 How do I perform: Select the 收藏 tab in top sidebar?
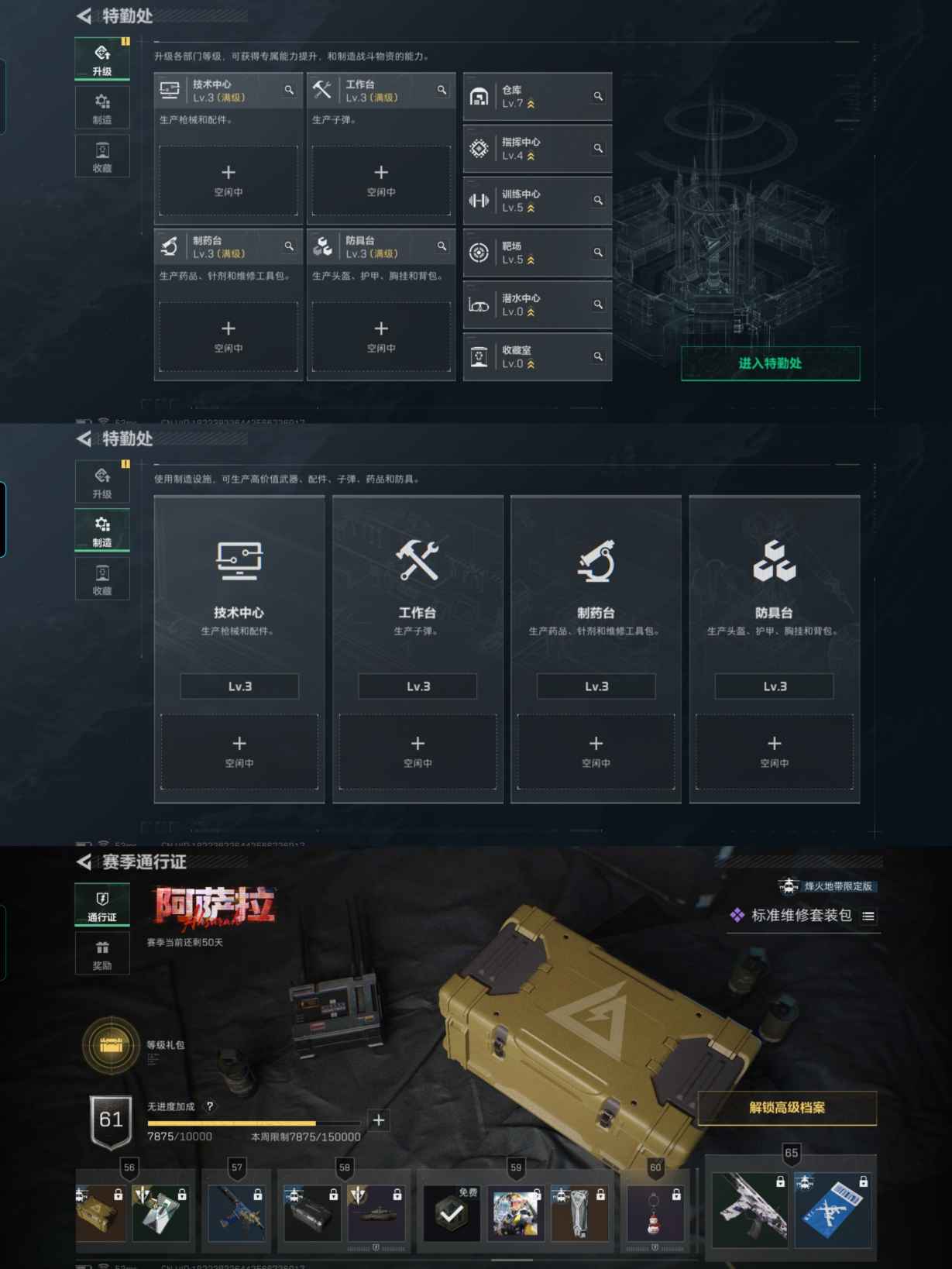pyautogui.click(x=102, y=156)
